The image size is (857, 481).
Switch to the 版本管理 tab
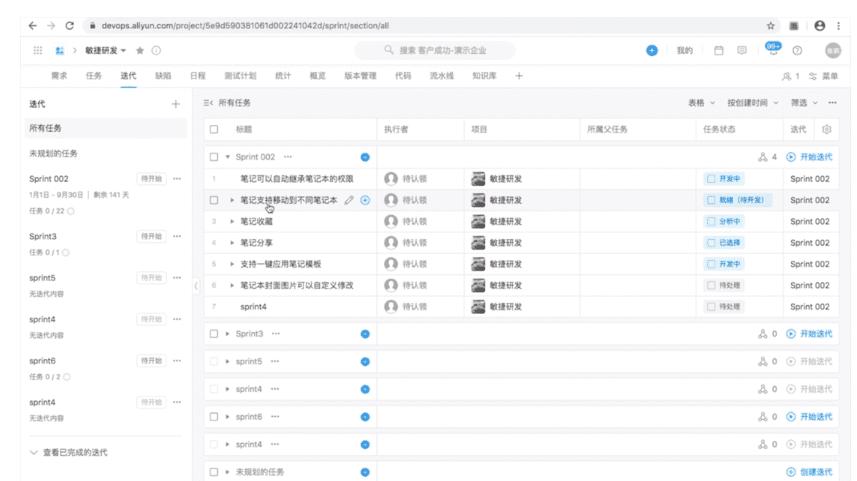[x=360, y=76]
